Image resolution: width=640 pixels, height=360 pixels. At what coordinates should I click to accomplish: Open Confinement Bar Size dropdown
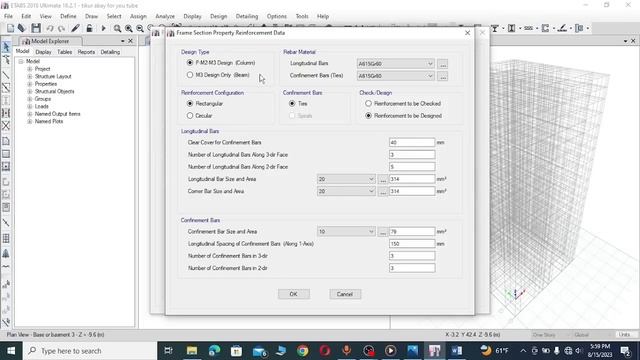pos(346,232)
